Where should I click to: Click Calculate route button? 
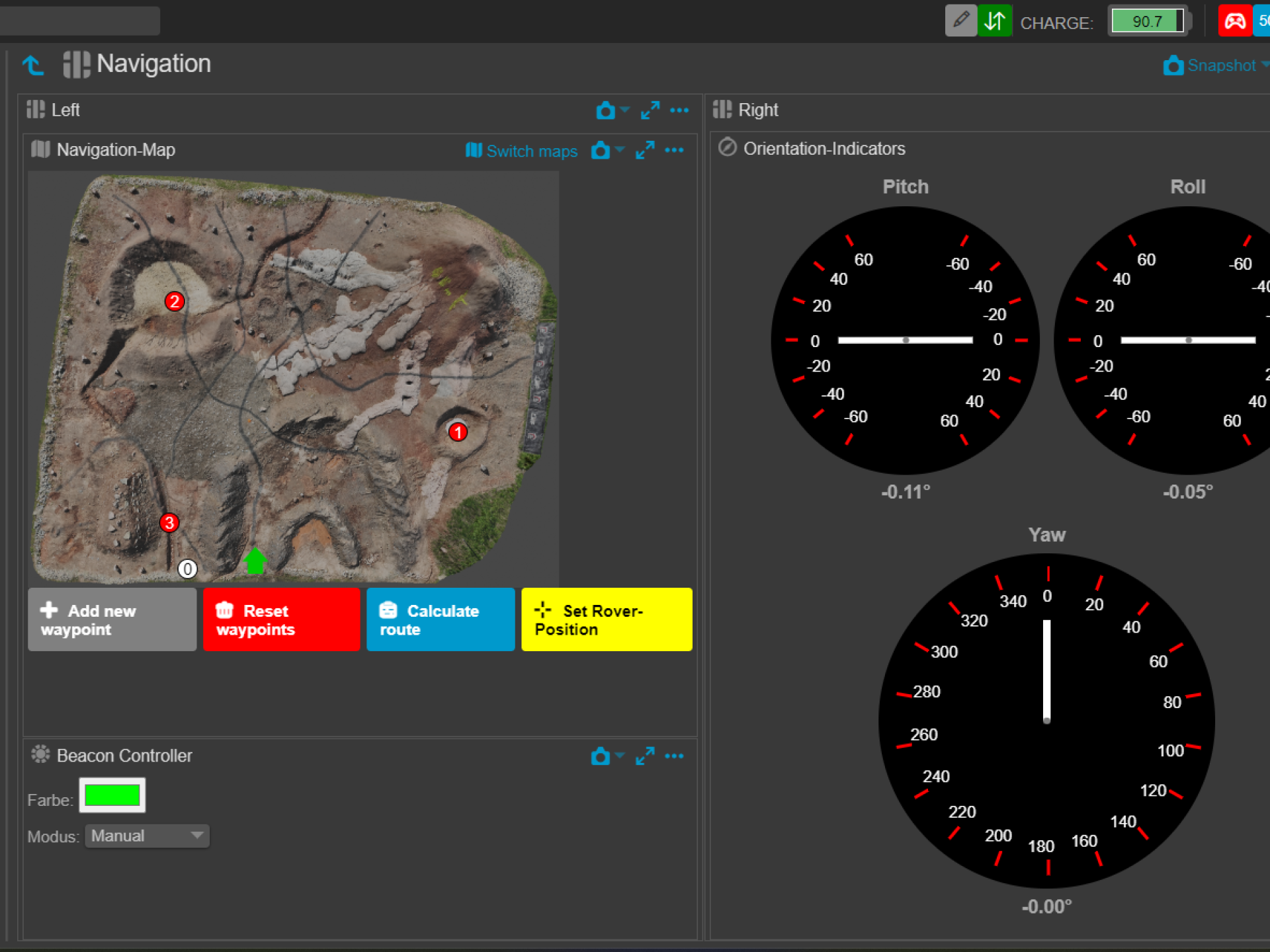[x=441, y=619]
